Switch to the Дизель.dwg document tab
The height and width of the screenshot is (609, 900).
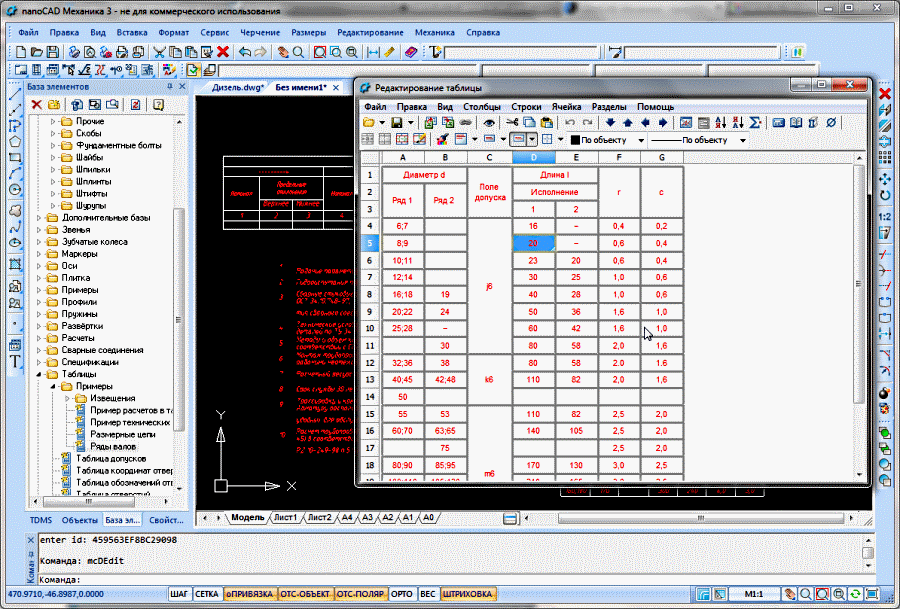pos(237,88)
